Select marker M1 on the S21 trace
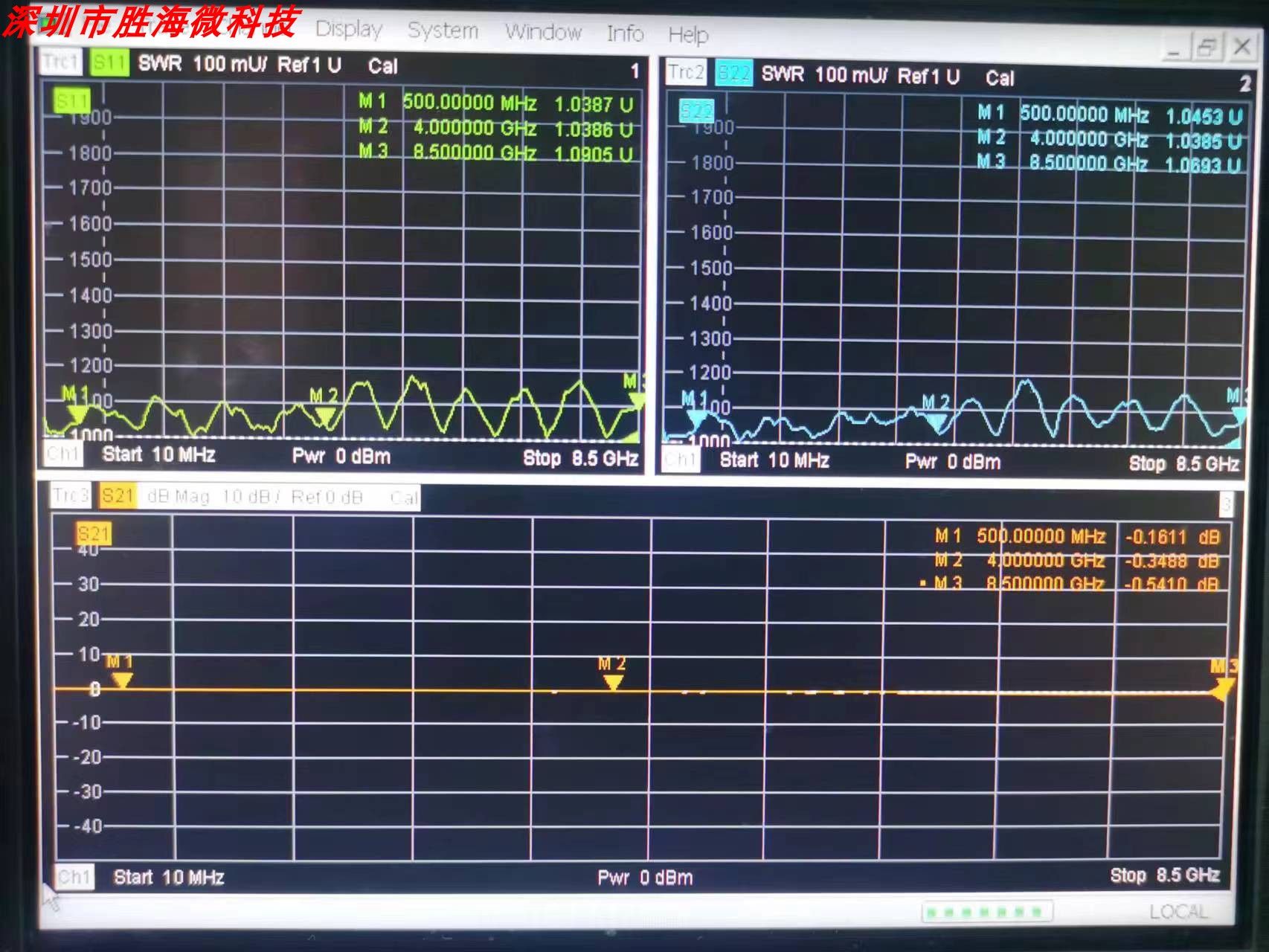The height and width of the screenshot is (952, 1269). point(121,671)
